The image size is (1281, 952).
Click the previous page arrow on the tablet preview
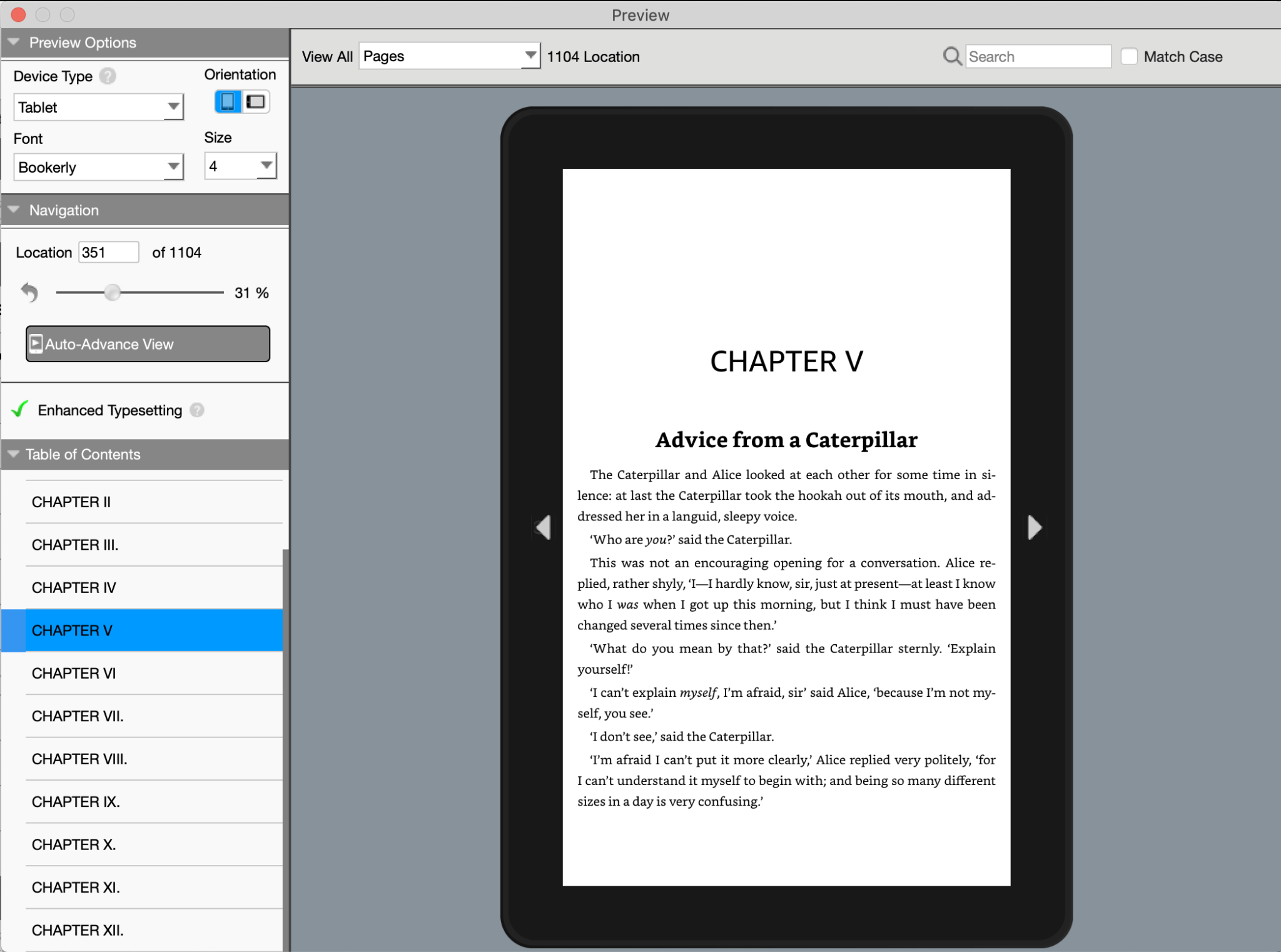(x=543, y=527)
